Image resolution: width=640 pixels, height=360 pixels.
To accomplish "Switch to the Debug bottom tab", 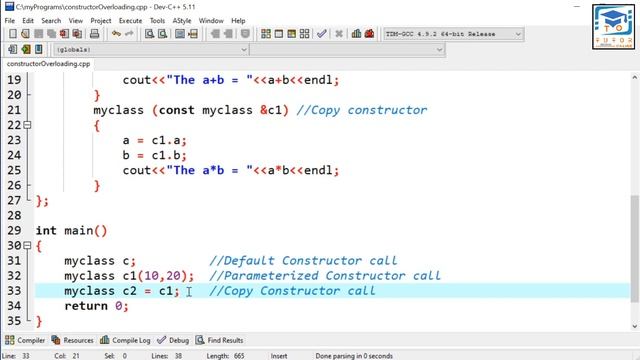I will [173, 340].
